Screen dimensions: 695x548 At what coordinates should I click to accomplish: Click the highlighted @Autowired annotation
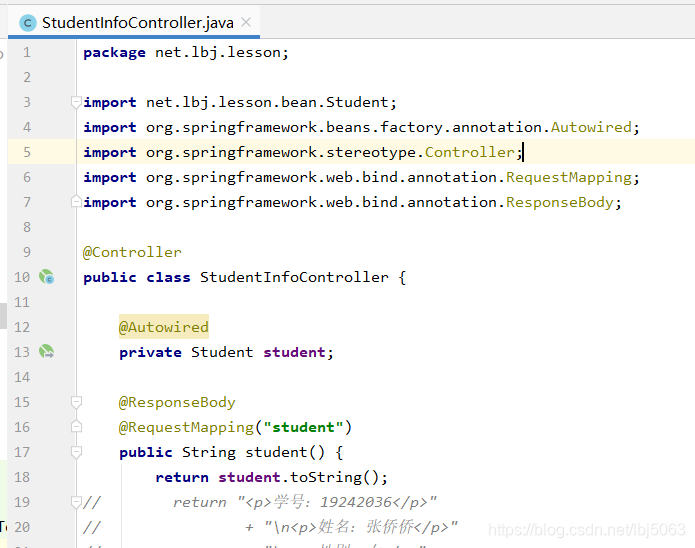click(164, 327)
